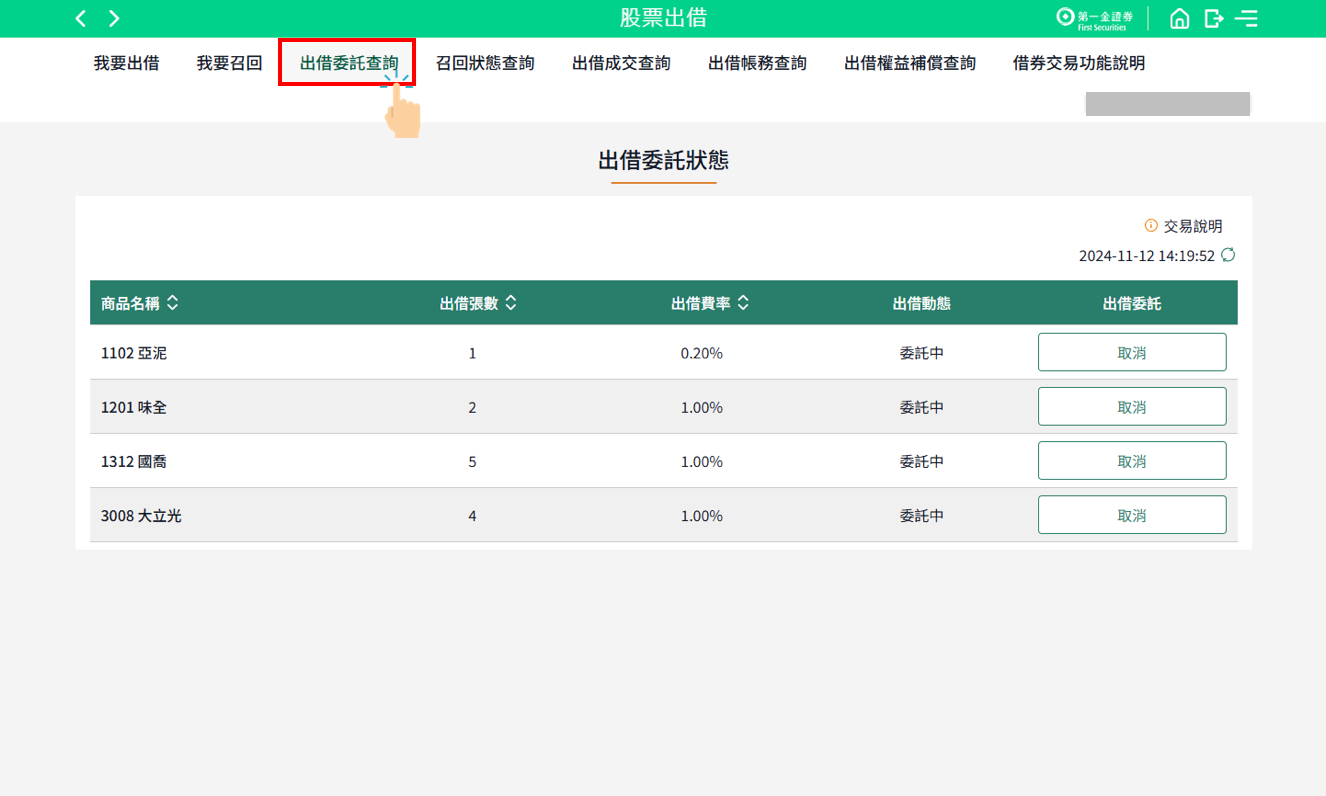Switch to 我要出借 tab
This screenshot has height=796, width=1326.
point(126,63)
